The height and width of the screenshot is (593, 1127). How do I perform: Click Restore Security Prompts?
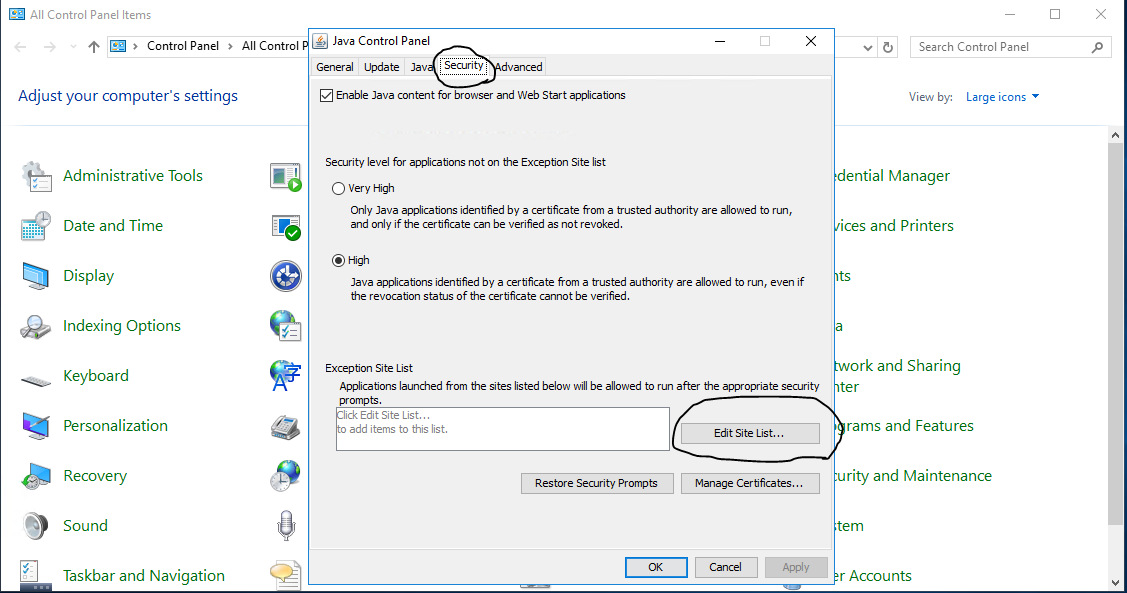597,484
